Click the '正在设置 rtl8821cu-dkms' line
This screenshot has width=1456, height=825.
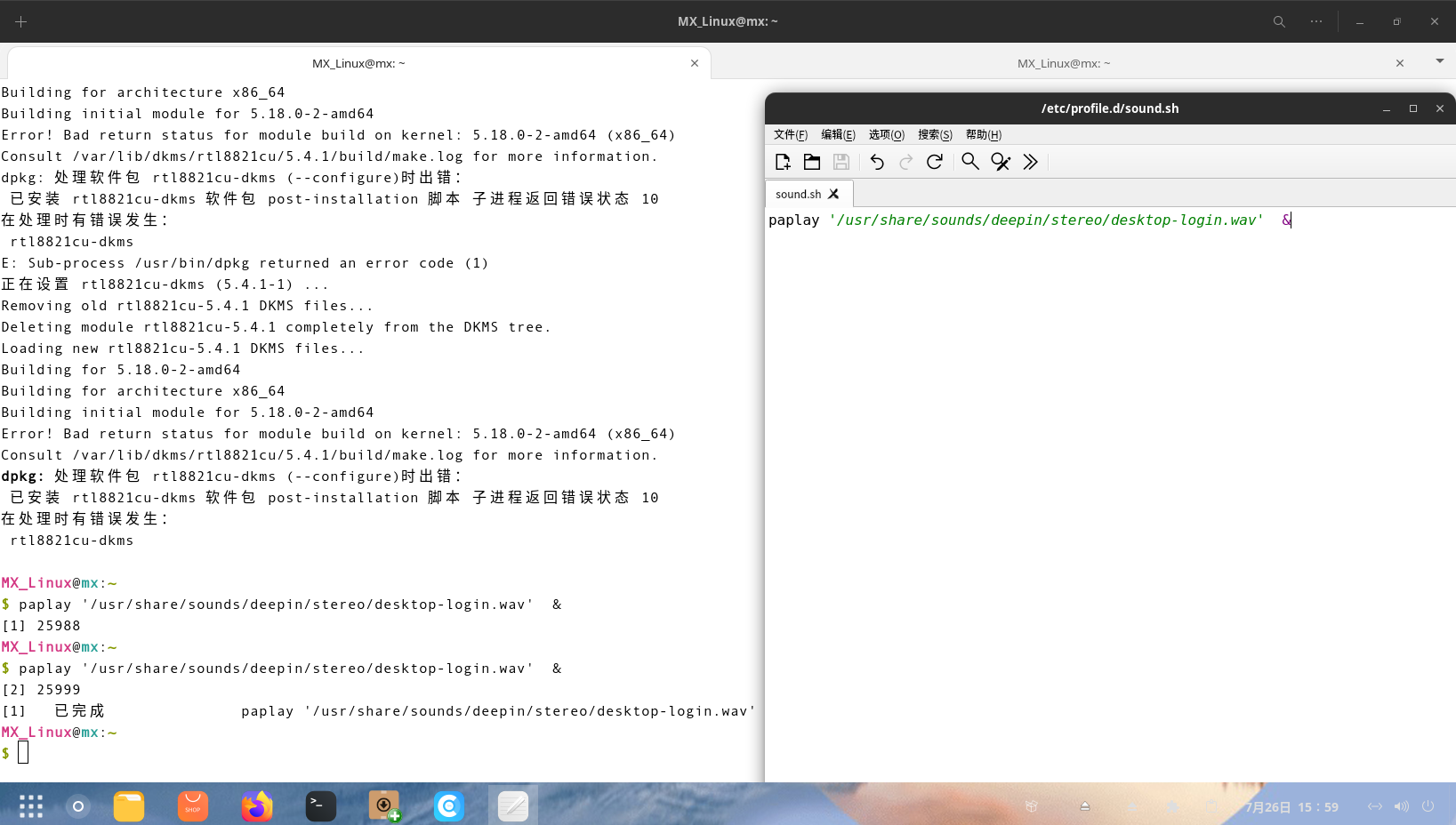[165, 284]
